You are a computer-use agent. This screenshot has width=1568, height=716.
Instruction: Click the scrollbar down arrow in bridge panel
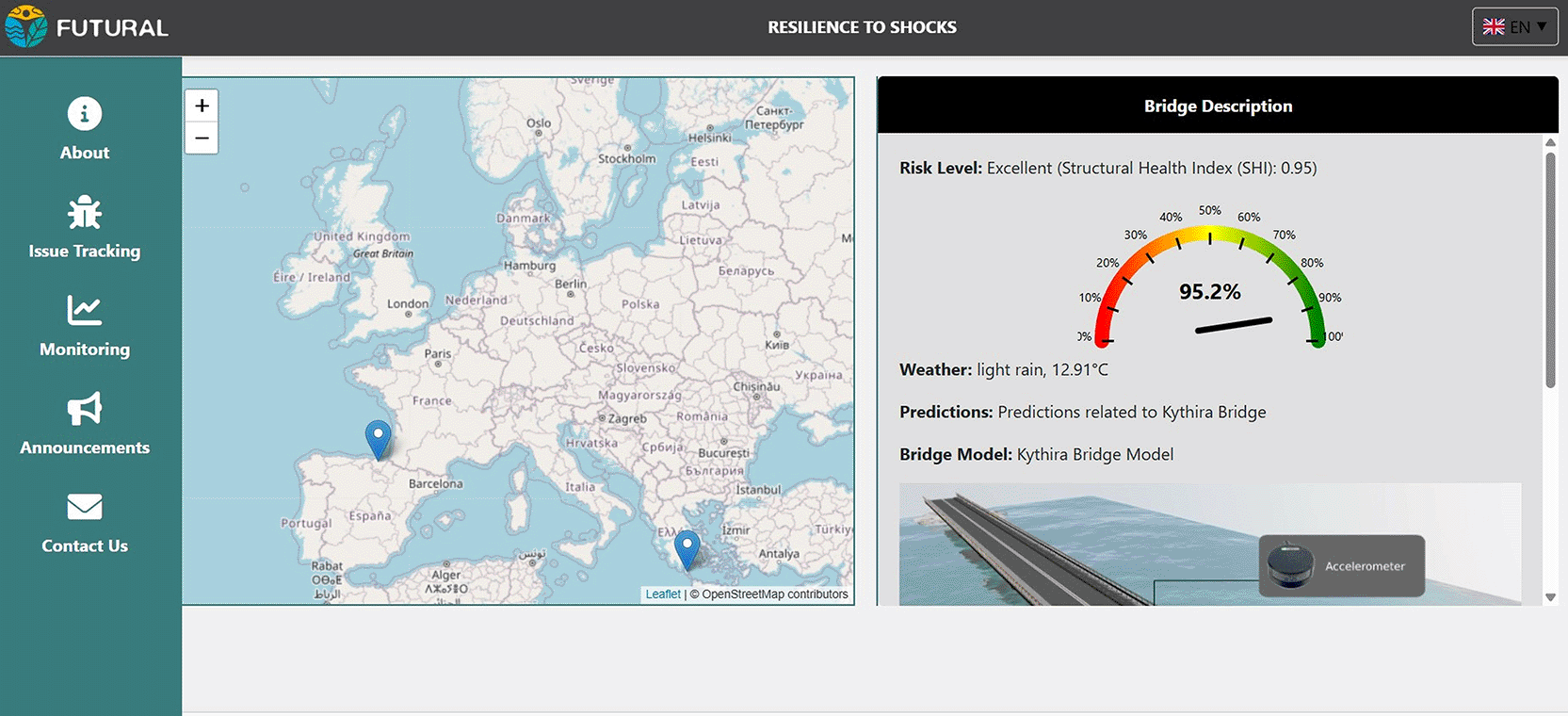click(x=1550, y=597)
